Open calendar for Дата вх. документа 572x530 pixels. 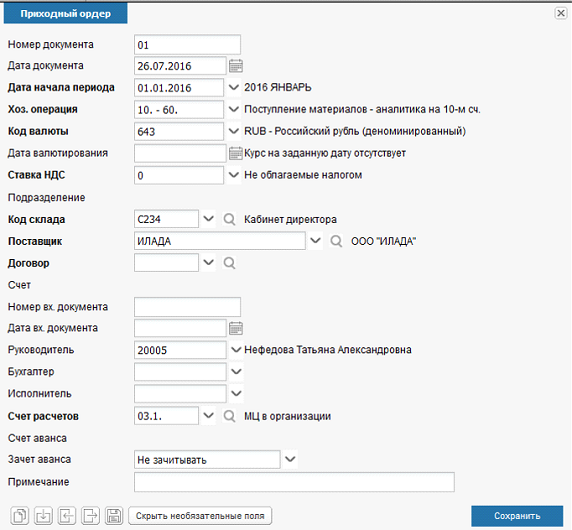coord(236,328)
